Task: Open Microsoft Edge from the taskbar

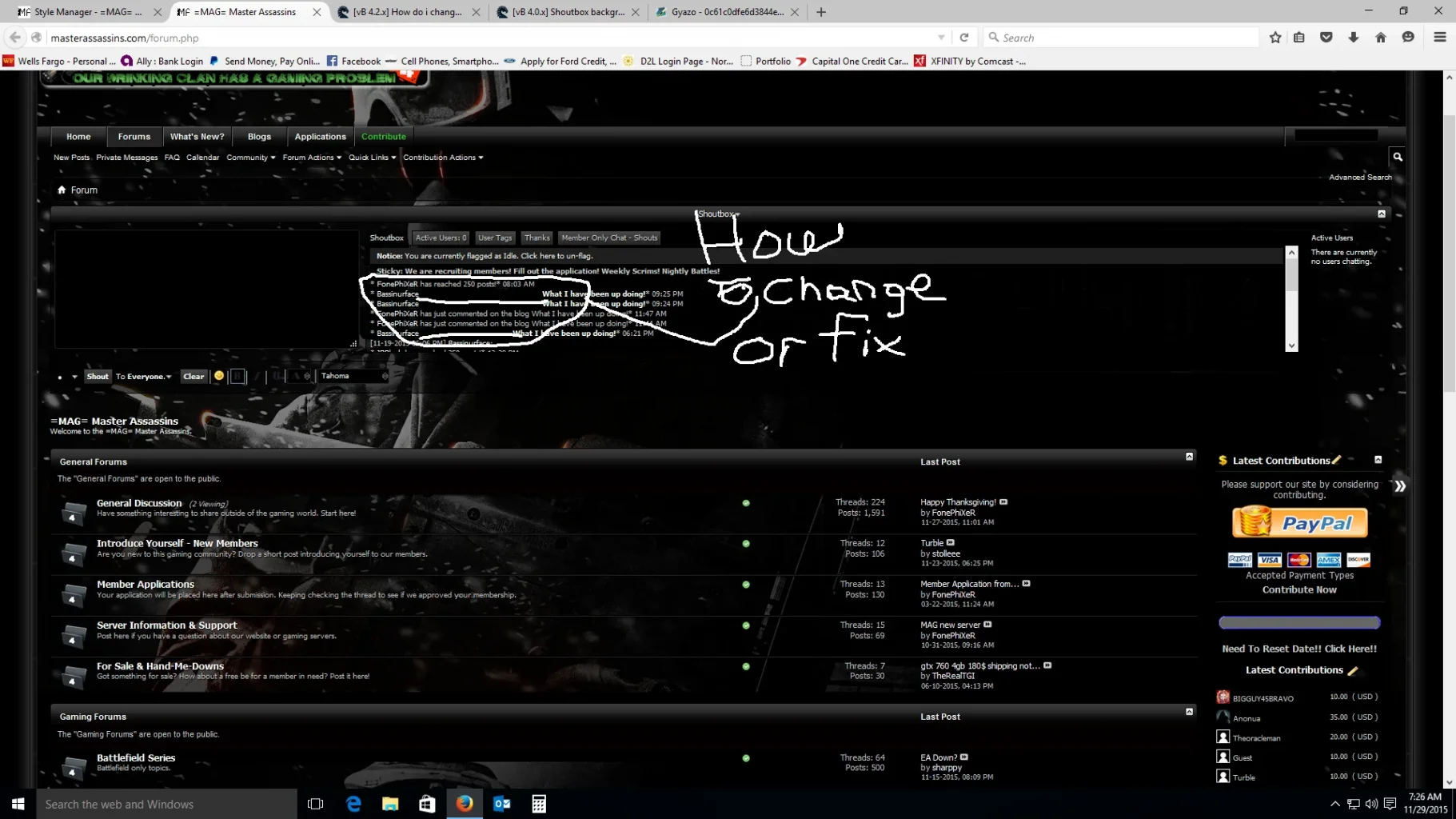Action: [x=353, y=804]
